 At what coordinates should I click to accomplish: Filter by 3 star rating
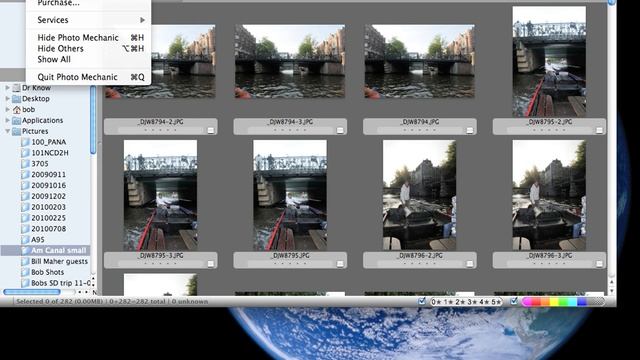click(x=471, y=302)
